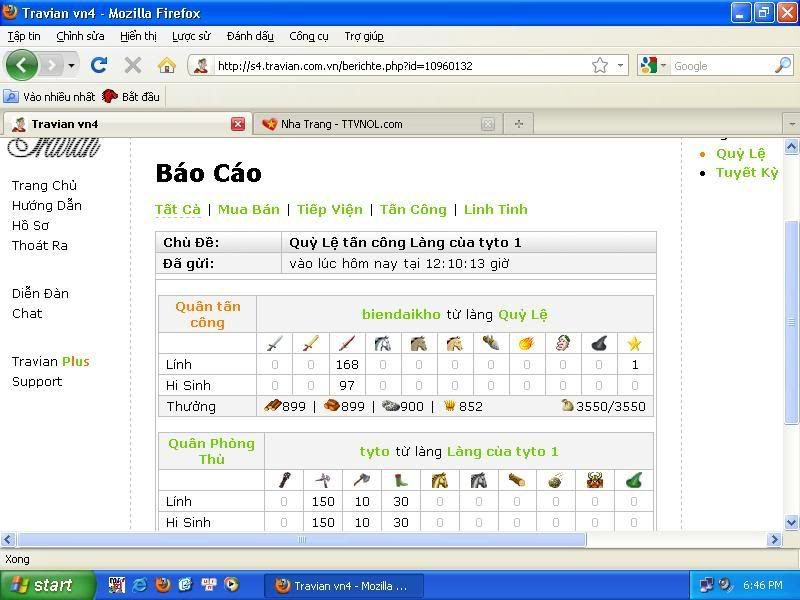
Task: Open the Chat link
Action: pos(27,313)
